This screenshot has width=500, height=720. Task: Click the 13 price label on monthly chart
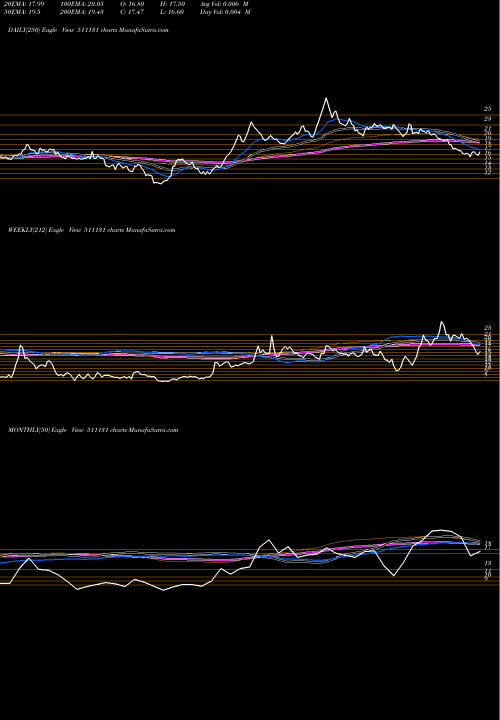[488, 563]
